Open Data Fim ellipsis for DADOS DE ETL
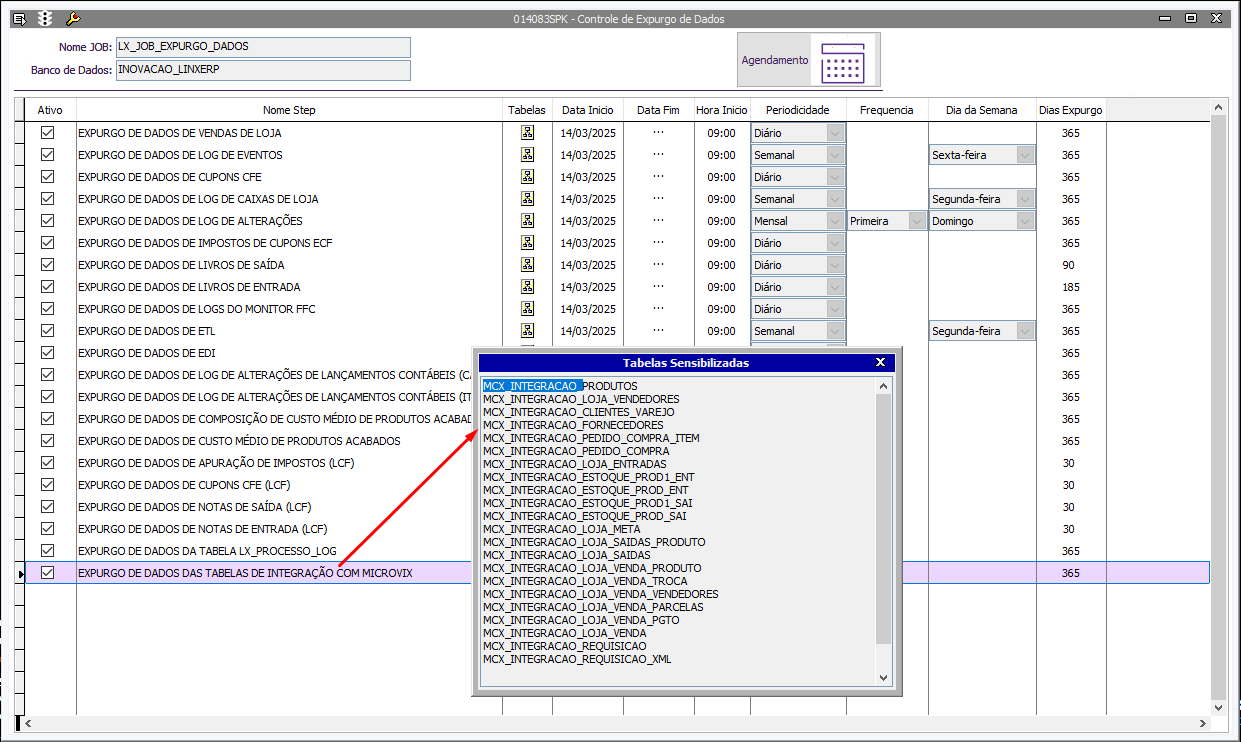Viewport: 1241px width, 742px height. point(658,330)
